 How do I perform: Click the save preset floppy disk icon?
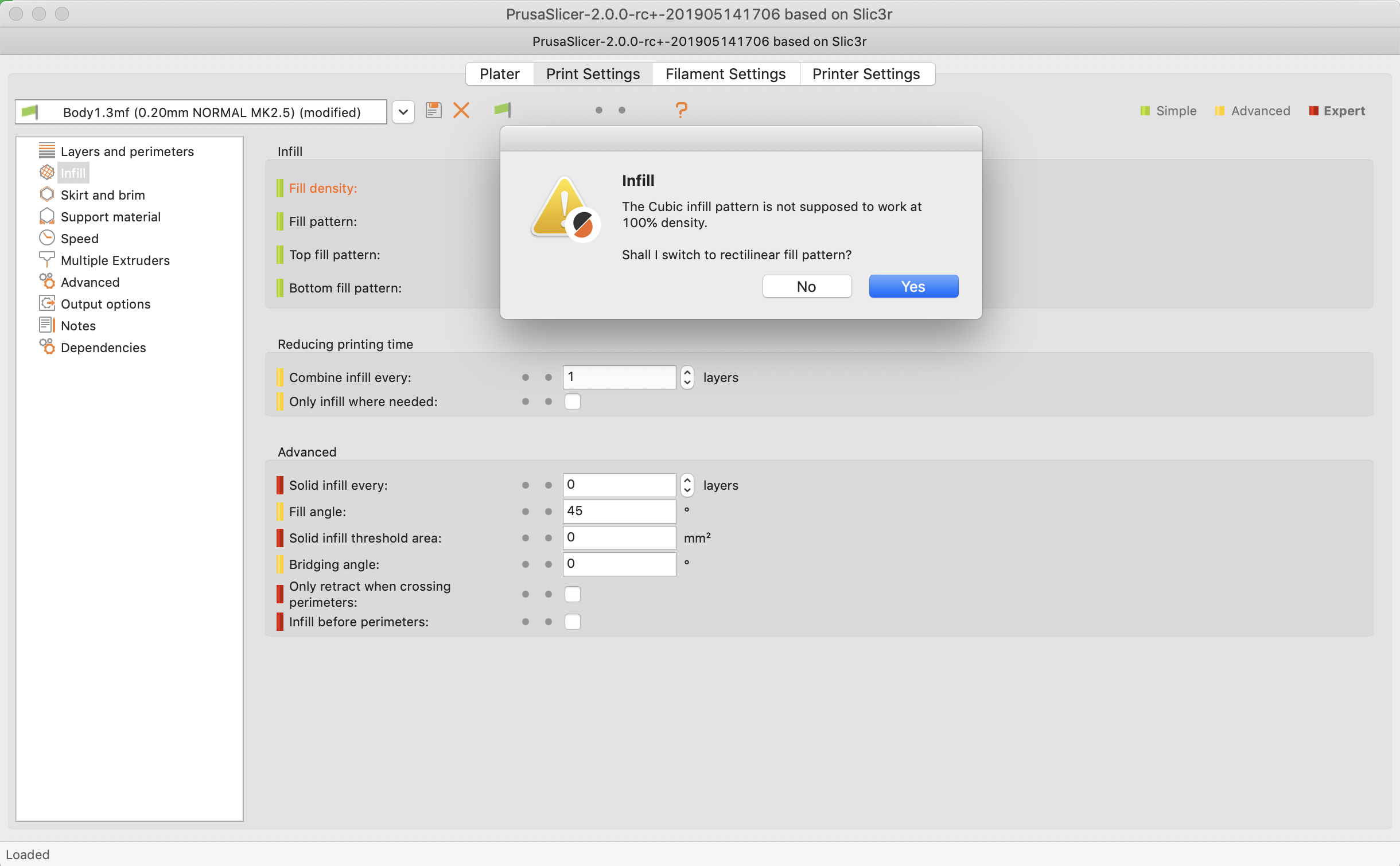click(x=433, y=110)
